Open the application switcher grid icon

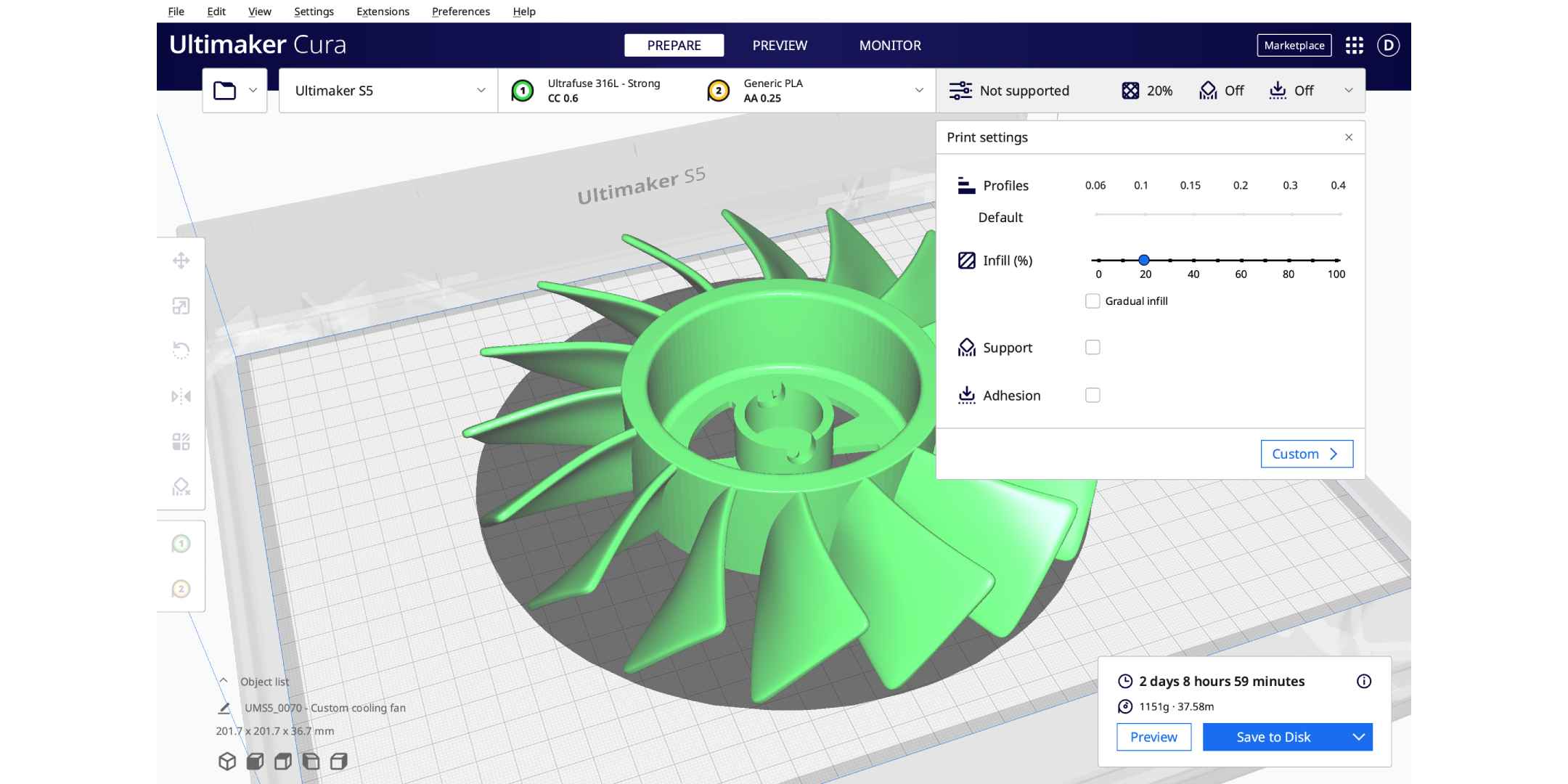coord(1354,45)
